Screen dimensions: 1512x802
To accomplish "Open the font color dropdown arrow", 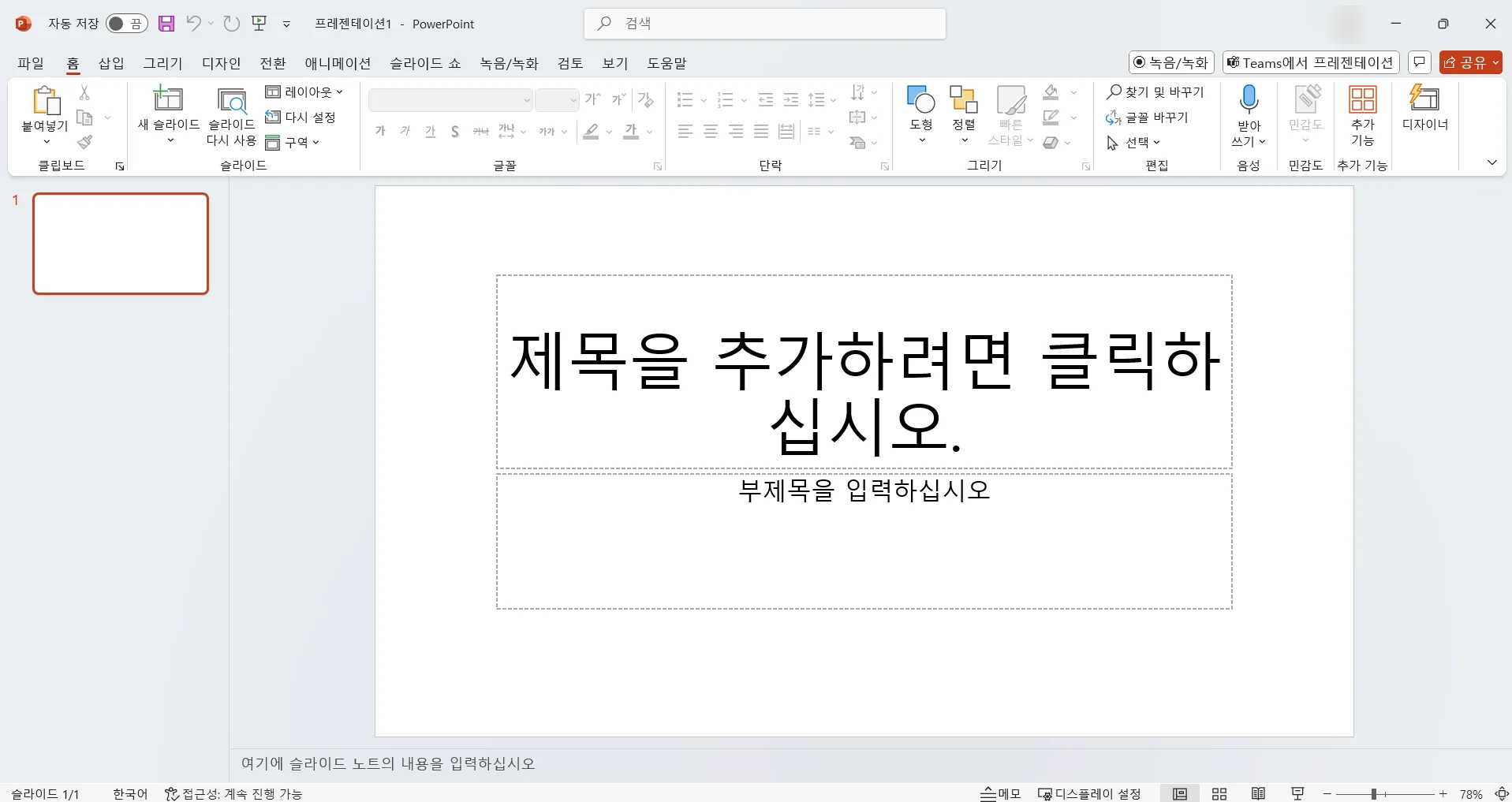I will (x=648, y=132).
